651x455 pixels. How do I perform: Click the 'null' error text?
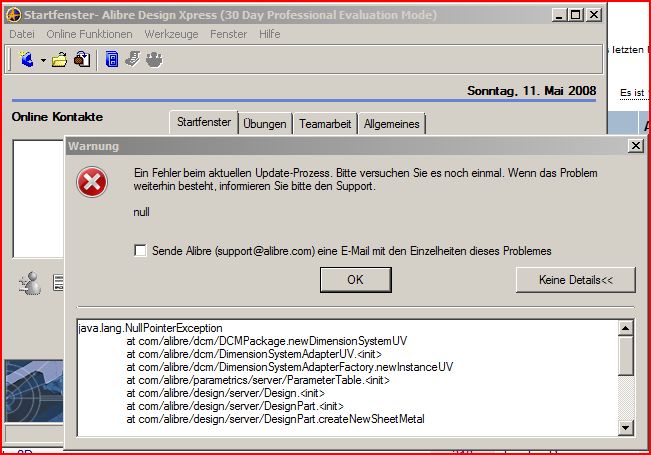coord(141,212)
